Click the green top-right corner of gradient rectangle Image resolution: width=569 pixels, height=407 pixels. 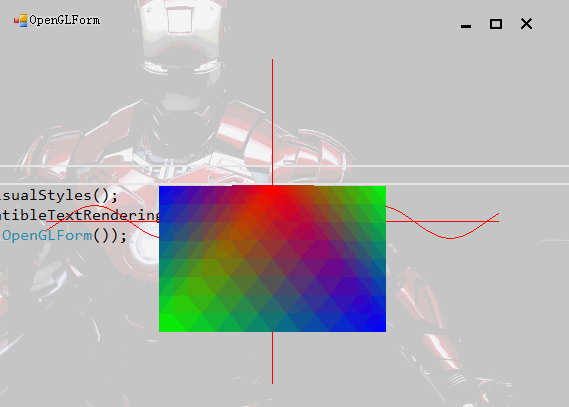point(382,190)
